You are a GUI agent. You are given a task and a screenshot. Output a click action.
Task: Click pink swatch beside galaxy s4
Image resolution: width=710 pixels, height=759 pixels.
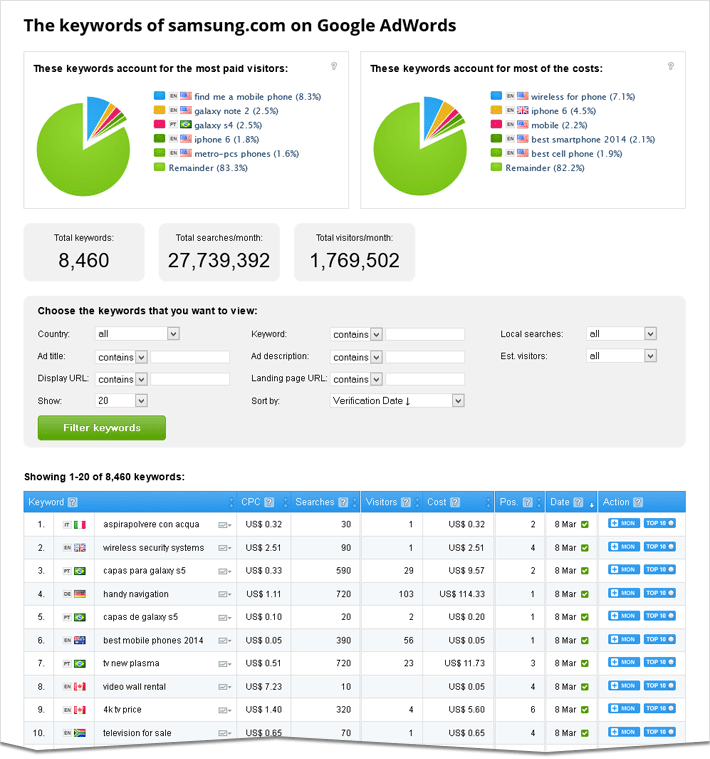point(159,124)
